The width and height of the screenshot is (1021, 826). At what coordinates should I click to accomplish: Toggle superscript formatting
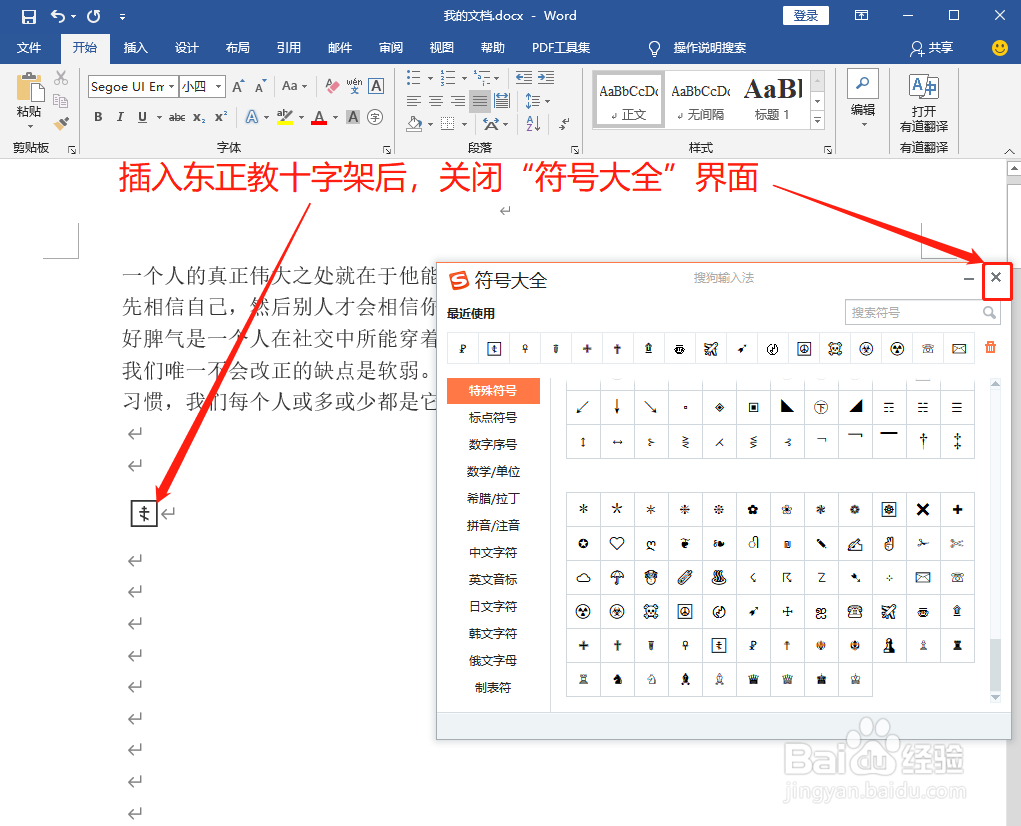pyautogui.click(x=221, y=117)
